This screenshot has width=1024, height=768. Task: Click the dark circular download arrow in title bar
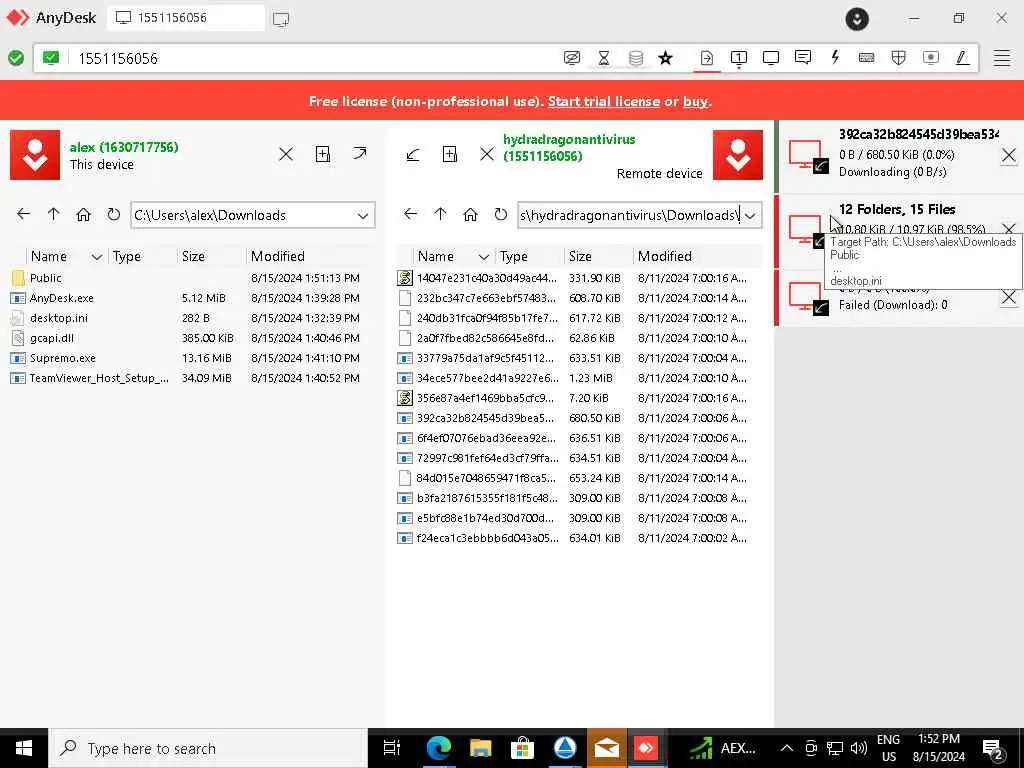click(x=857, y=19)
